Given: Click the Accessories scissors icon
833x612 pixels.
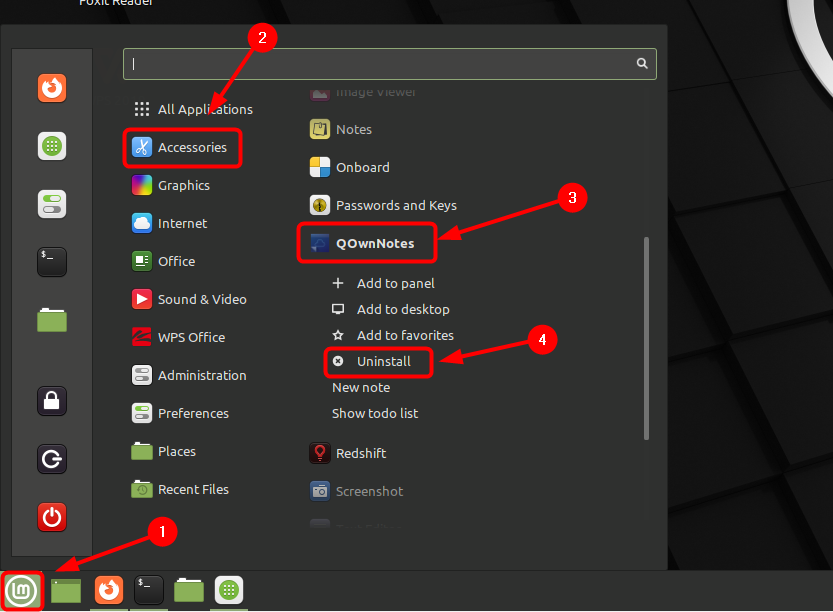Looking at the screenshot, I should click(142, 147).
